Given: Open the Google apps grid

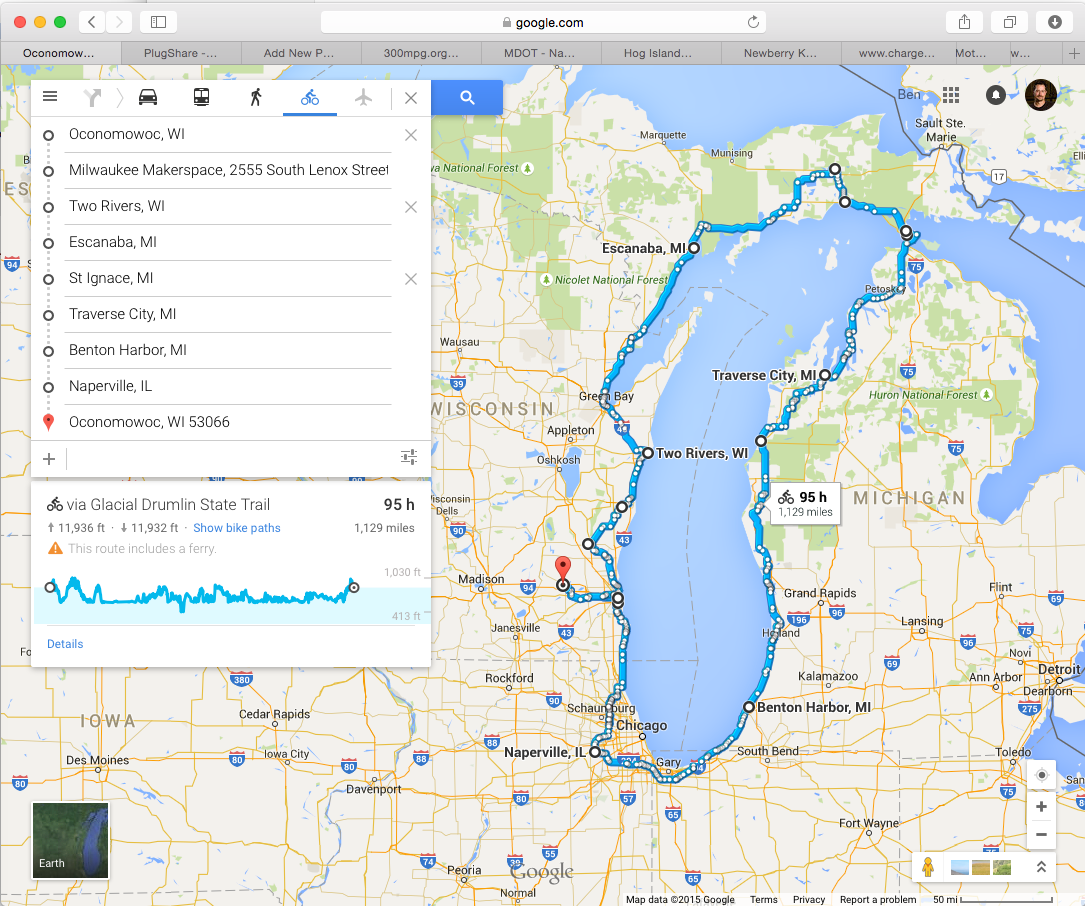Looking at the screenshot, I should [951, 94].
